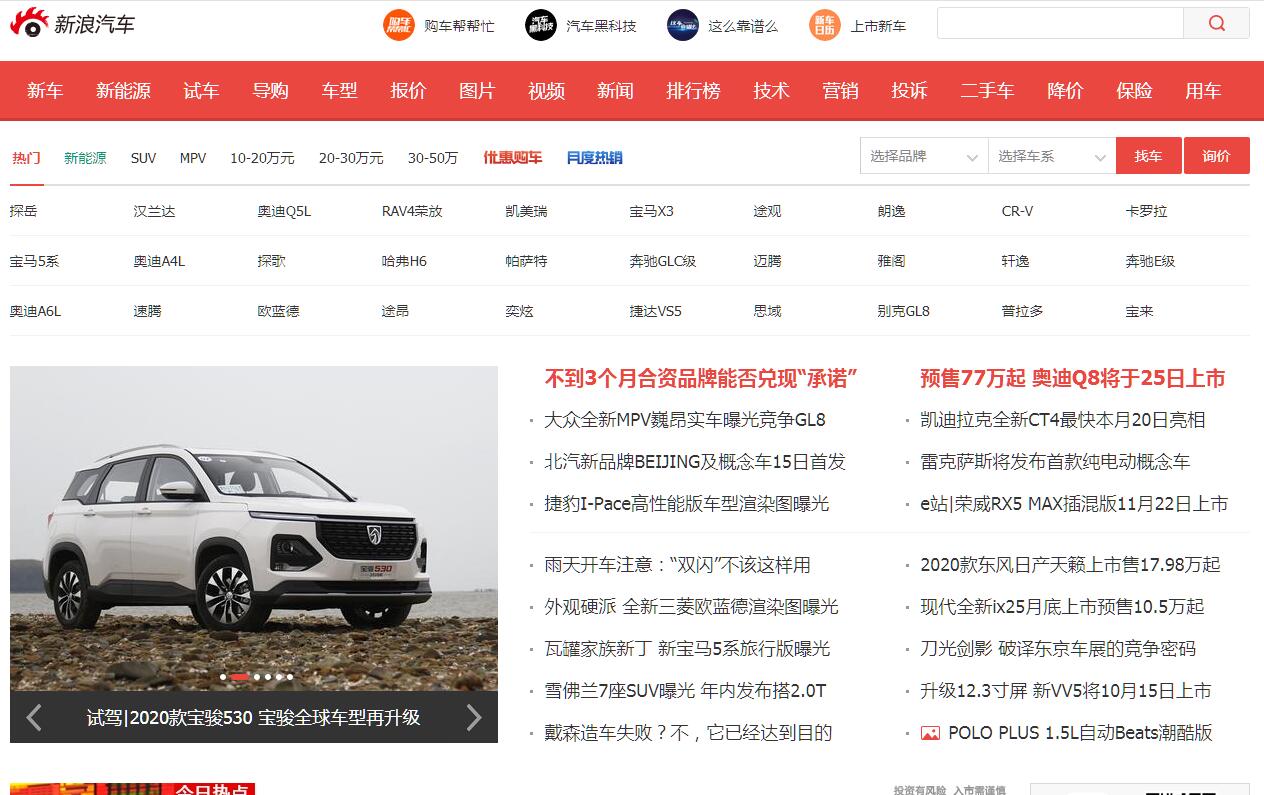Click the magnifier search button

click(x=1216, y=24)
